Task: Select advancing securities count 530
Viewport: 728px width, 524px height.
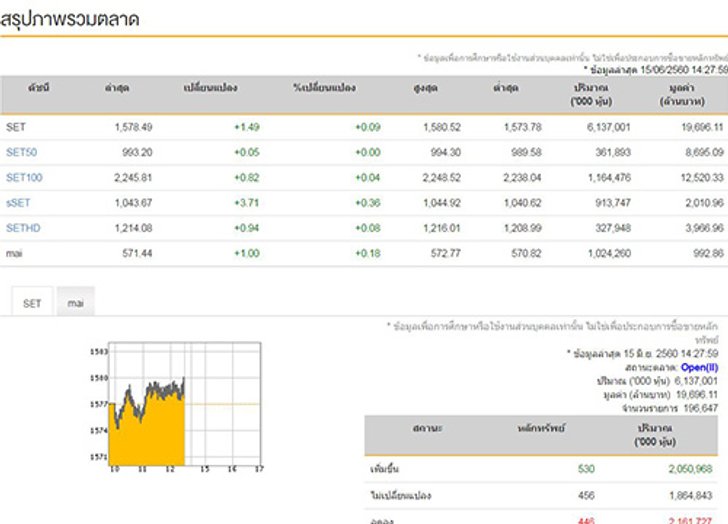Action: pyautogui.click(x=586, y=469)
